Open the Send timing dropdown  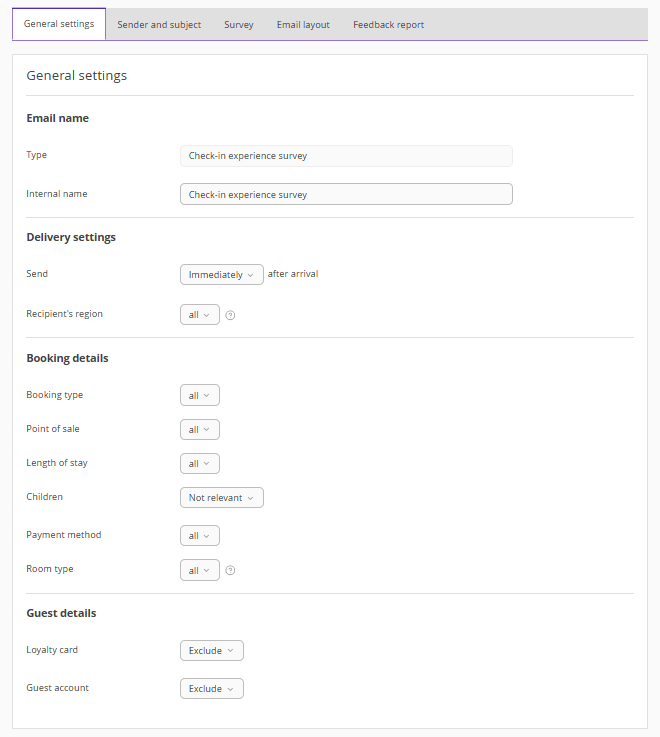pos(221,274)
